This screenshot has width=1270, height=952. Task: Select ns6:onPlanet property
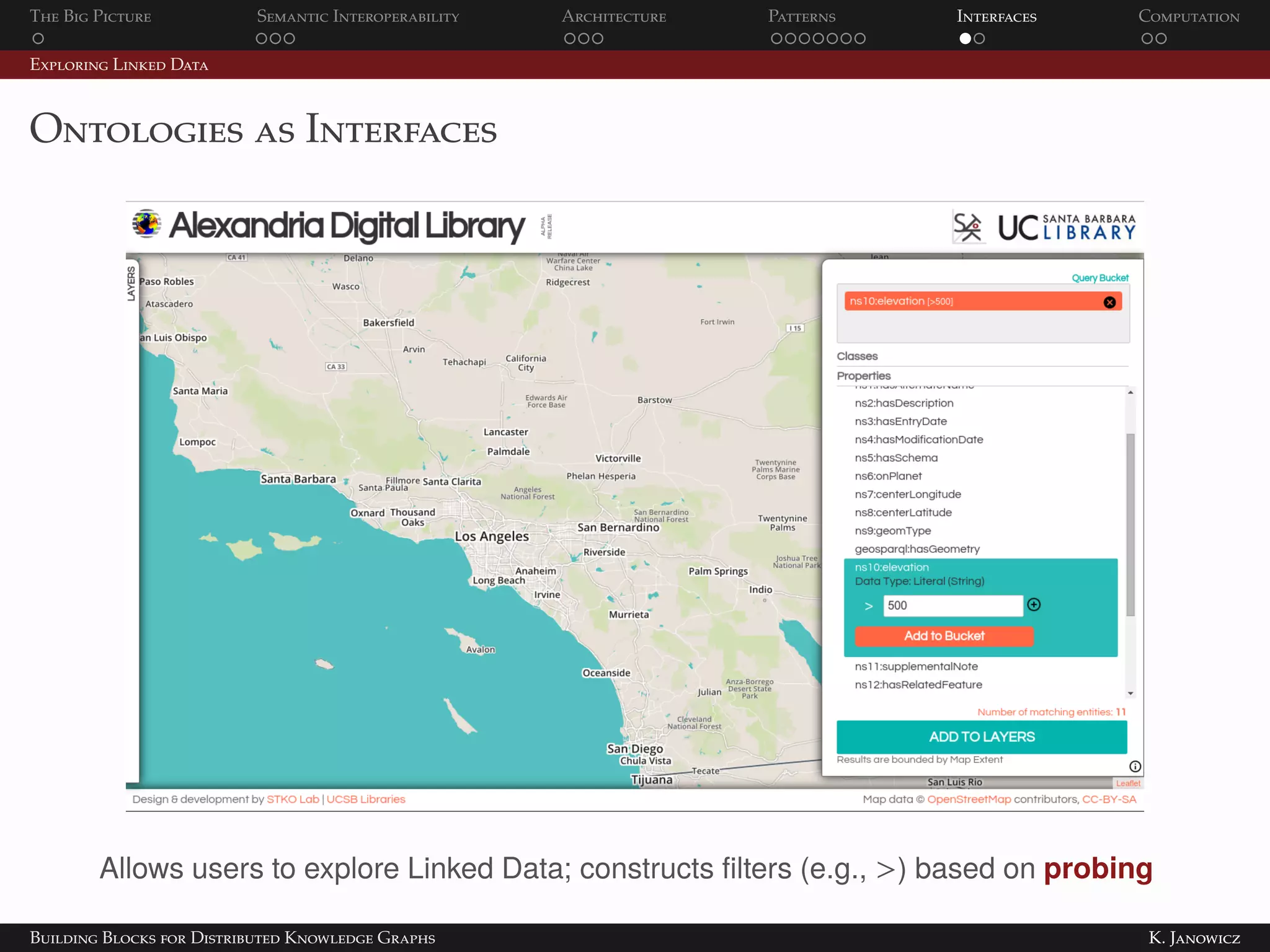point(888,476)
